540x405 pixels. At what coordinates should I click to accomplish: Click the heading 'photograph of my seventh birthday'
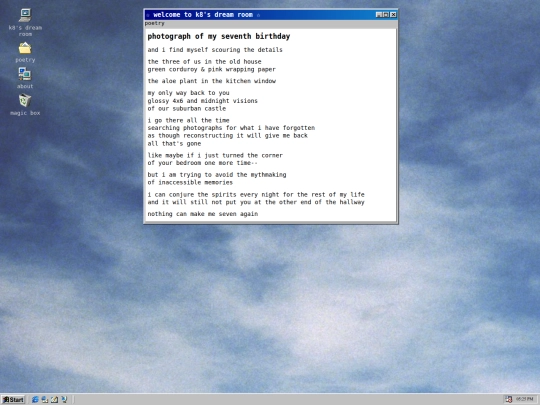[219, 37]
